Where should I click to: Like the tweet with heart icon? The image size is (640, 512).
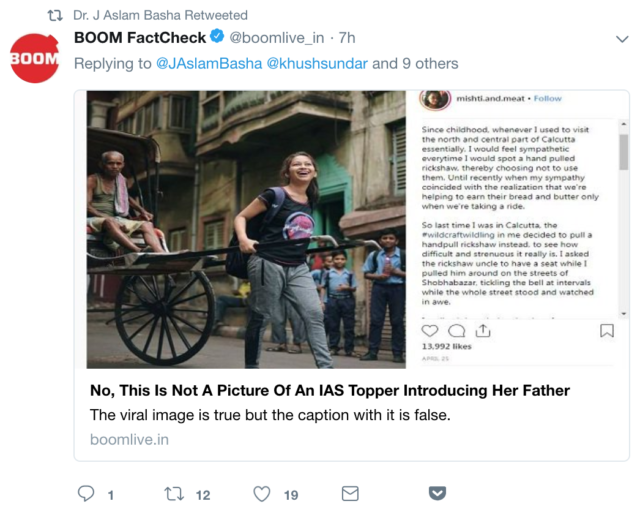(262, 494)
